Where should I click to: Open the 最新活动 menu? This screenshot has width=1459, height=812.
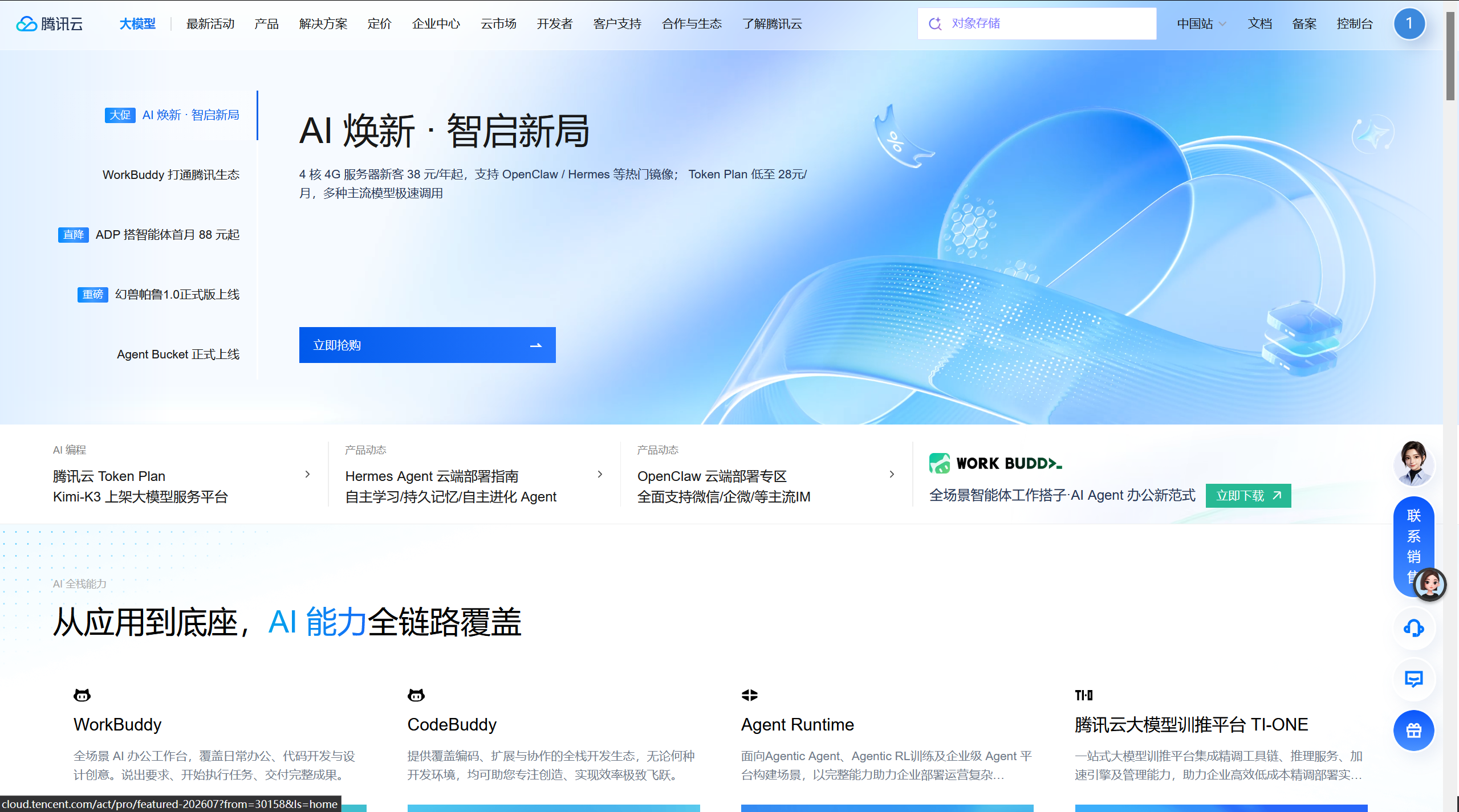coord(210,24)
